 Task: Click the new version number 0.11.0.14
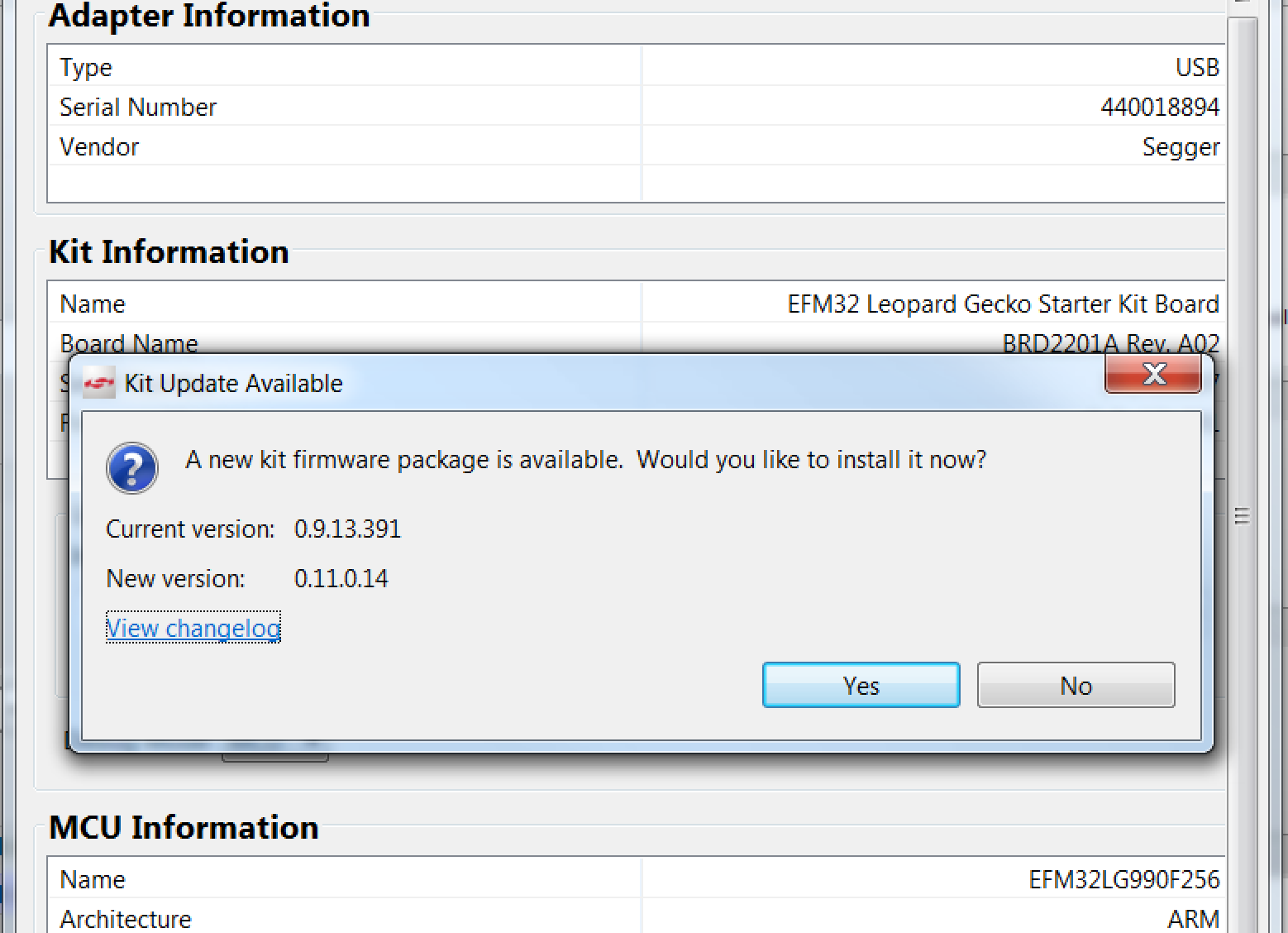pos(341,579)
